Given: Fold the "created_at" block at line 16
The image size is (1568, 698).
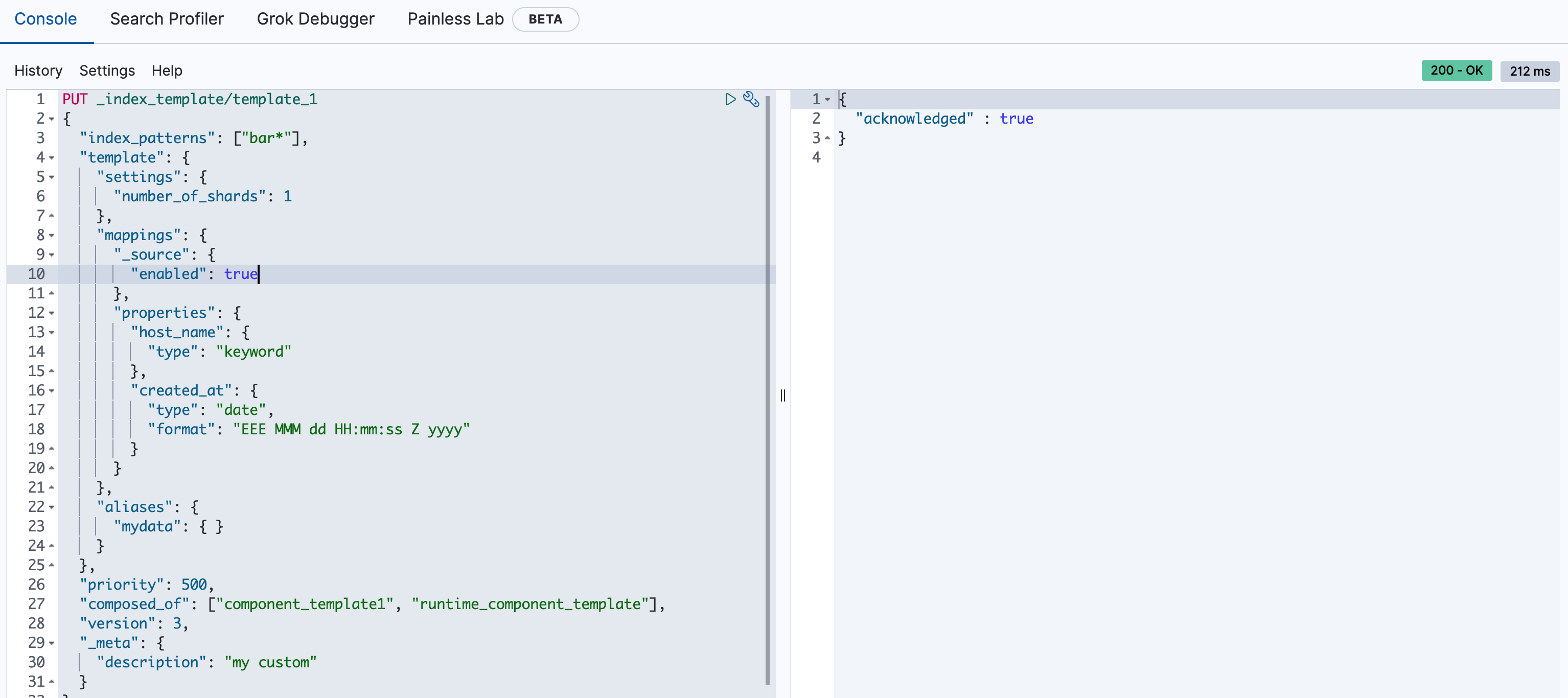Looking at the screenshot, I should click(52, 391).
